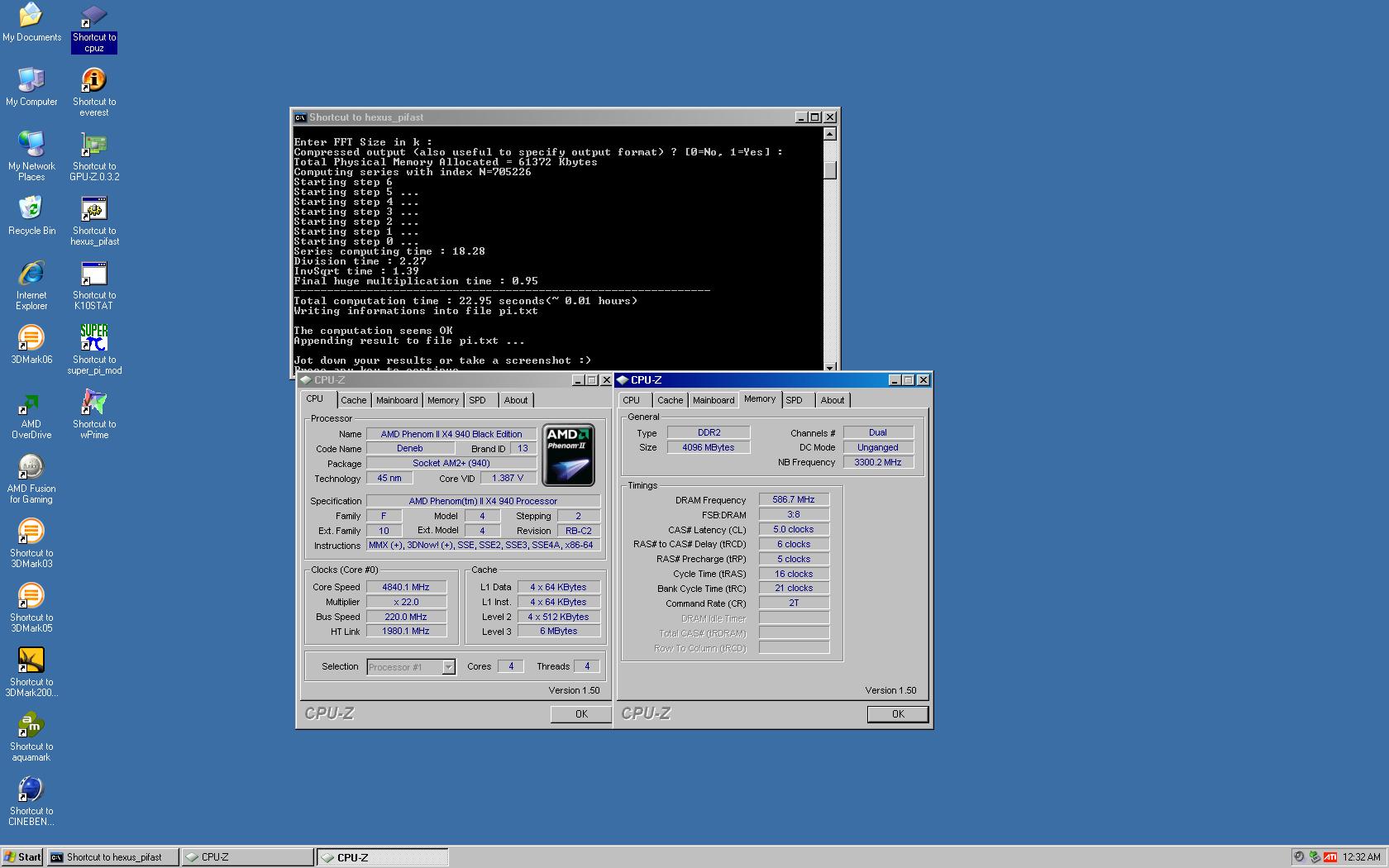Image resolution: width=1389 pixels, height=868 pixels.
Task: Click the HT Link value 1980.1 MHz
Action: 406,631
